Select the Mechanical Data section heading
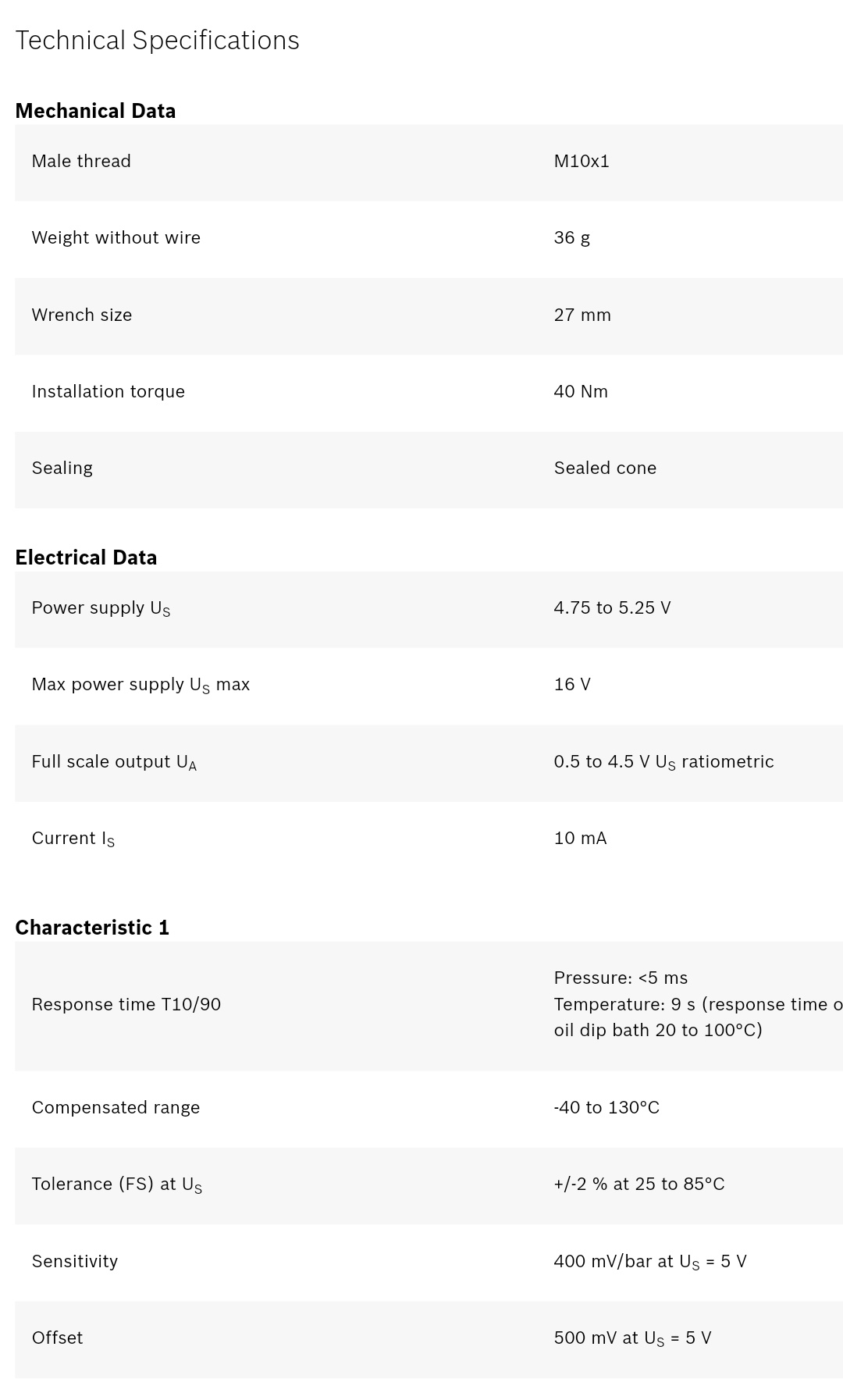The height and width of the screenshot is (1400, 843). (95, 111)
